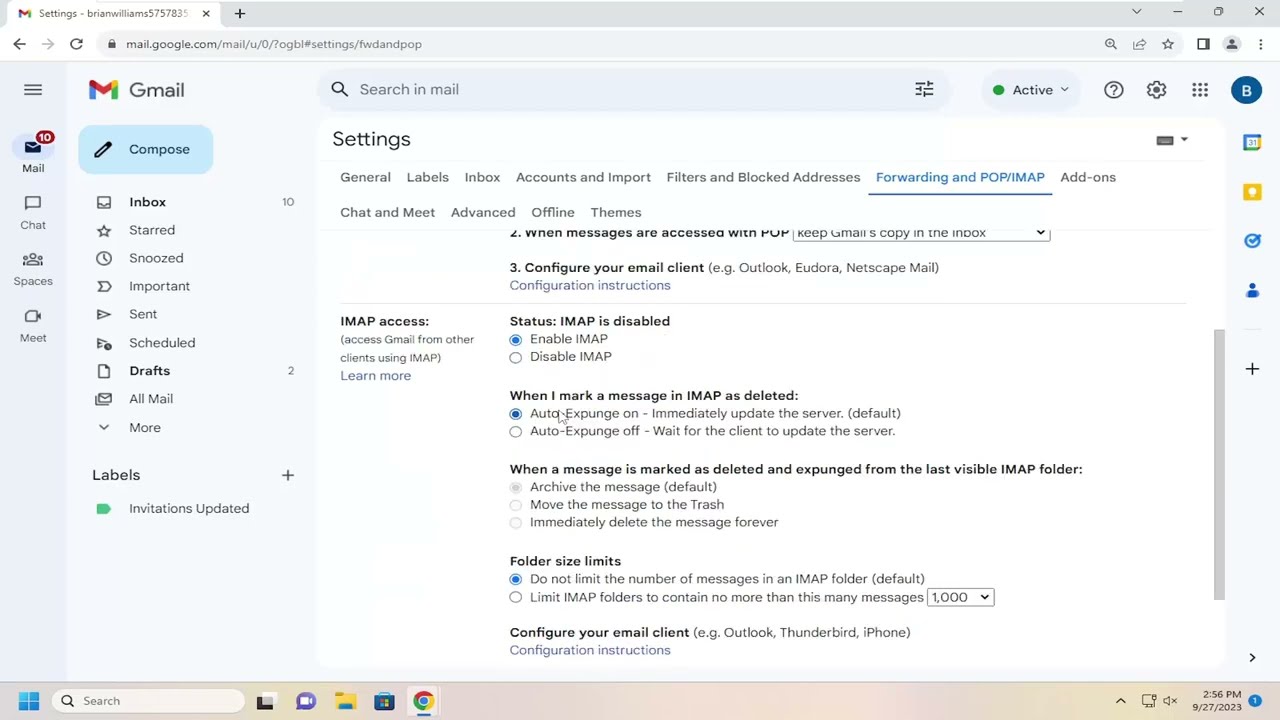The width and height of the screenshot is (1280, 720).
Task: Open the Advanced settings tab
Action: (483, 212)
